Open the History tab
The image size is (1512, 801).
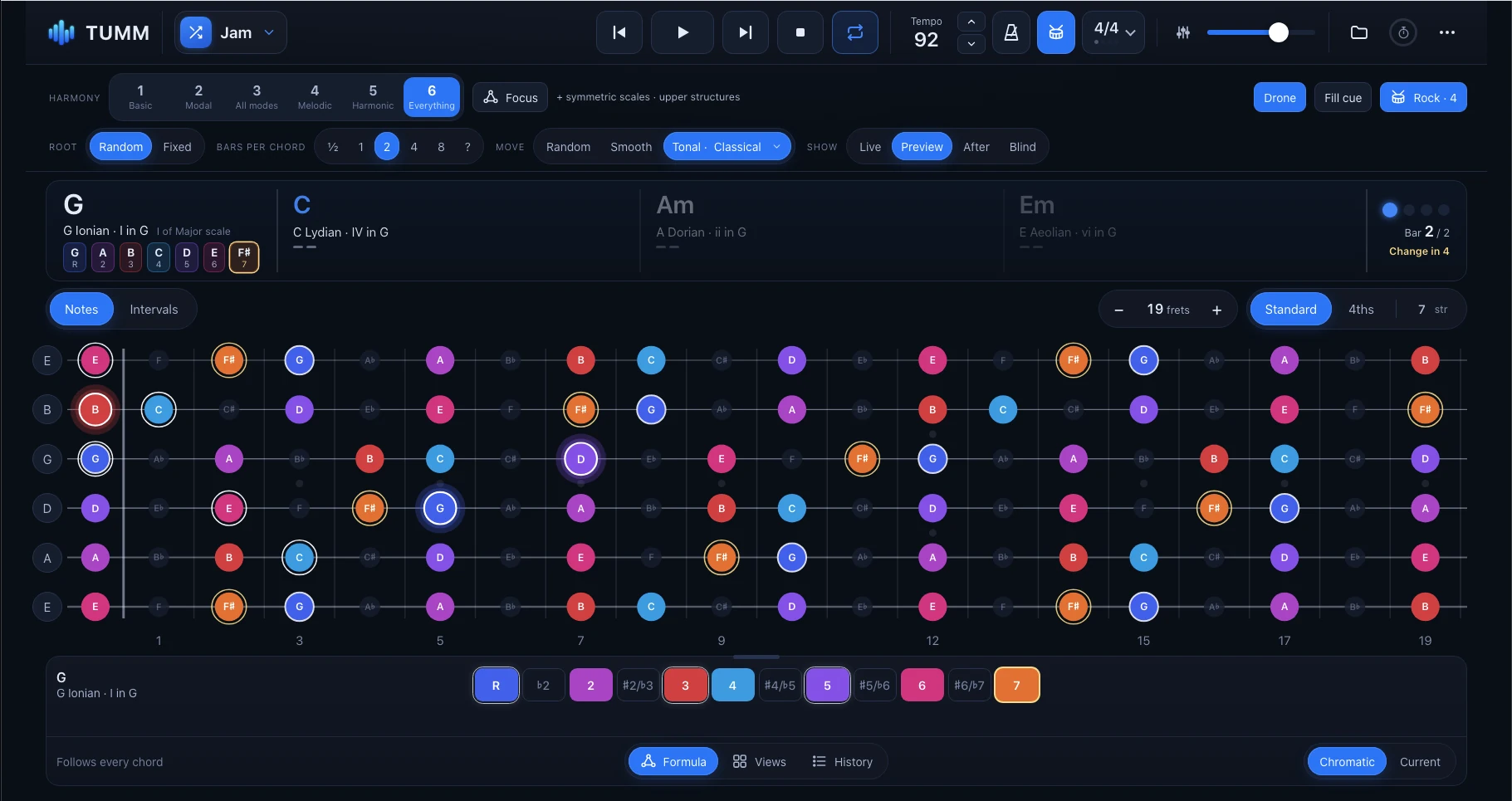pyautogui.click(x=842, y=761)
